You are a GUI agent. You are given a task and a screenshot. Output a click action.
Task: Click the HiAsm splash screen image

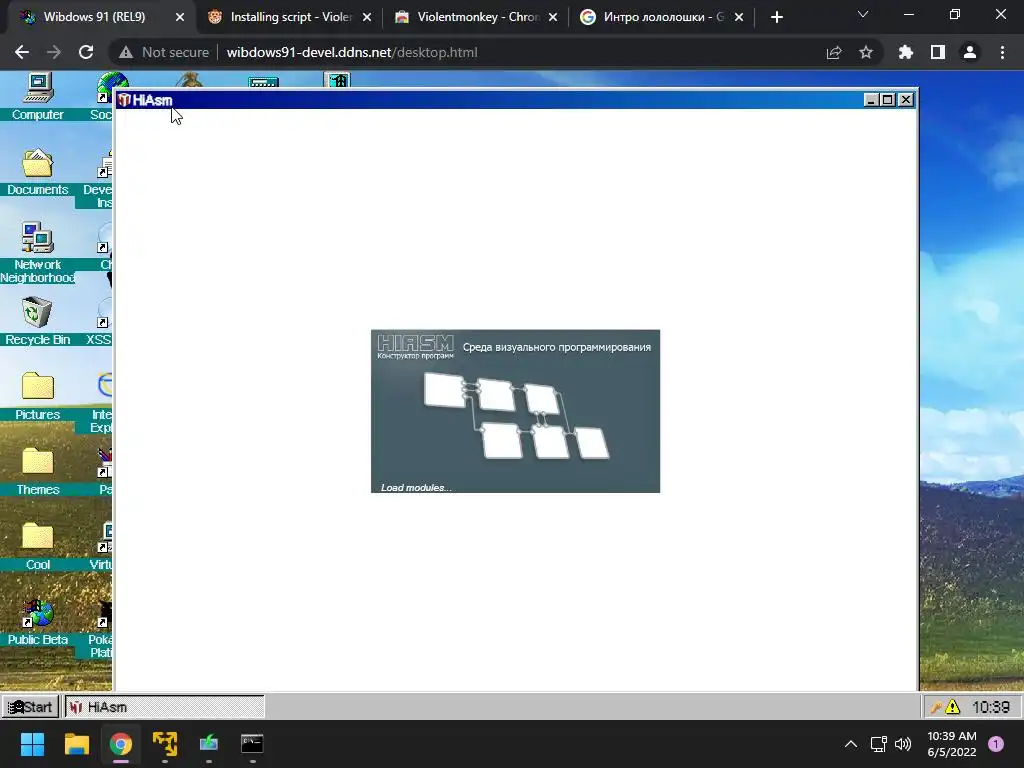515,411
